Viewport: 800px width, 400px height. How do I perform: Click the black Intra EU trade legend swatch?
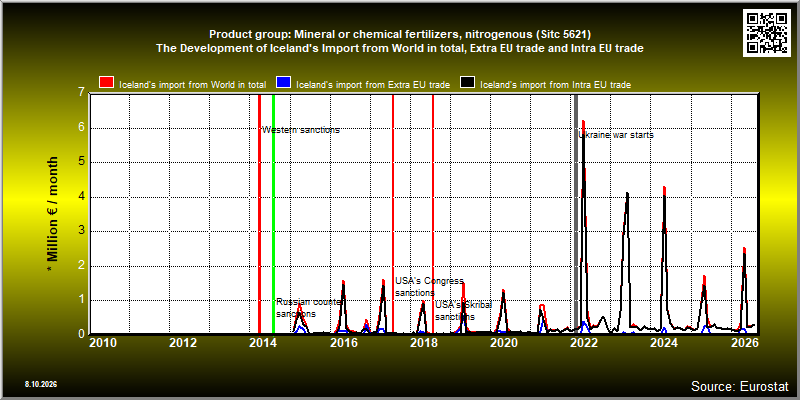(x=468, y=83)
